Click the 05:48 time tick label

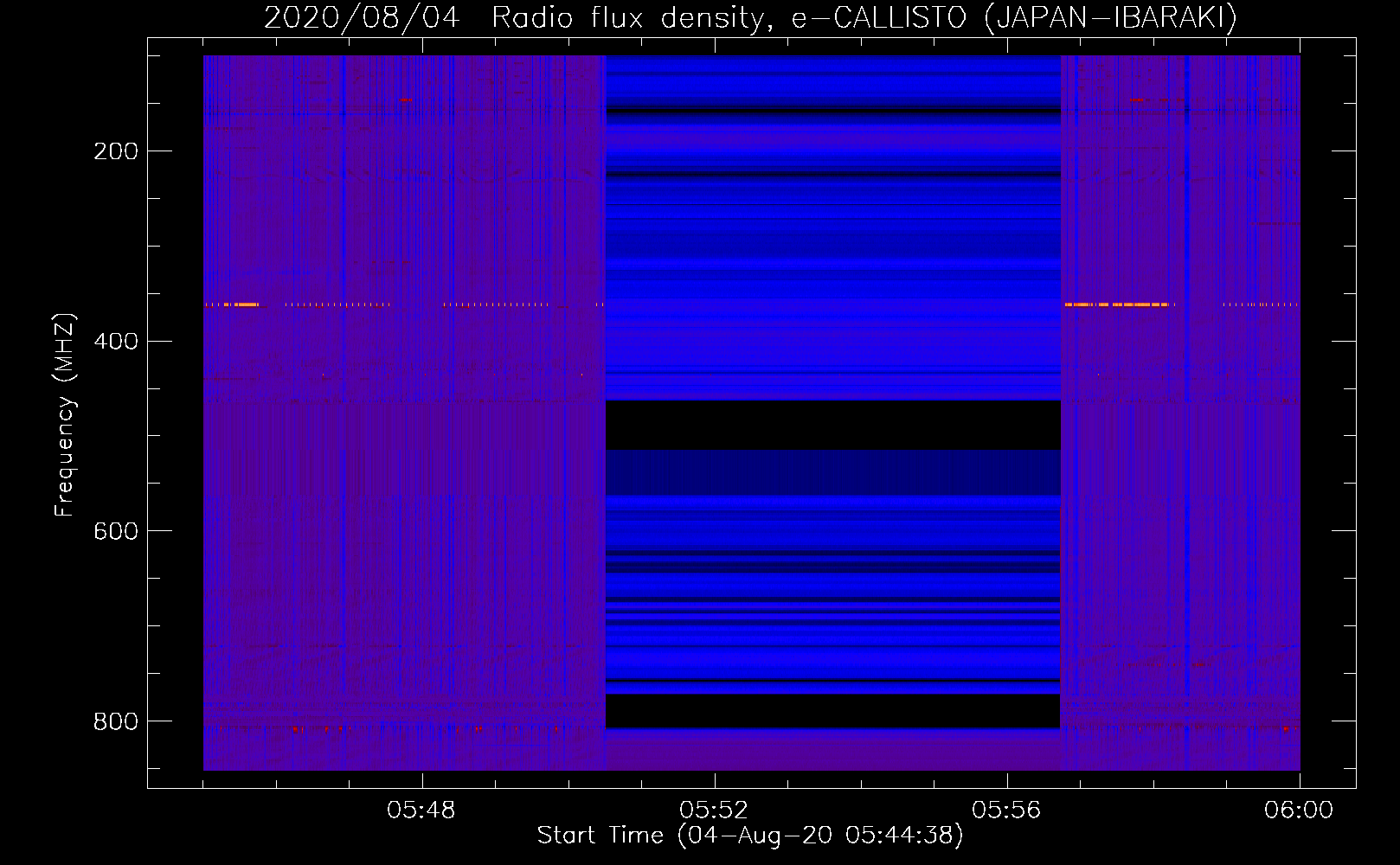pos(421,811)
